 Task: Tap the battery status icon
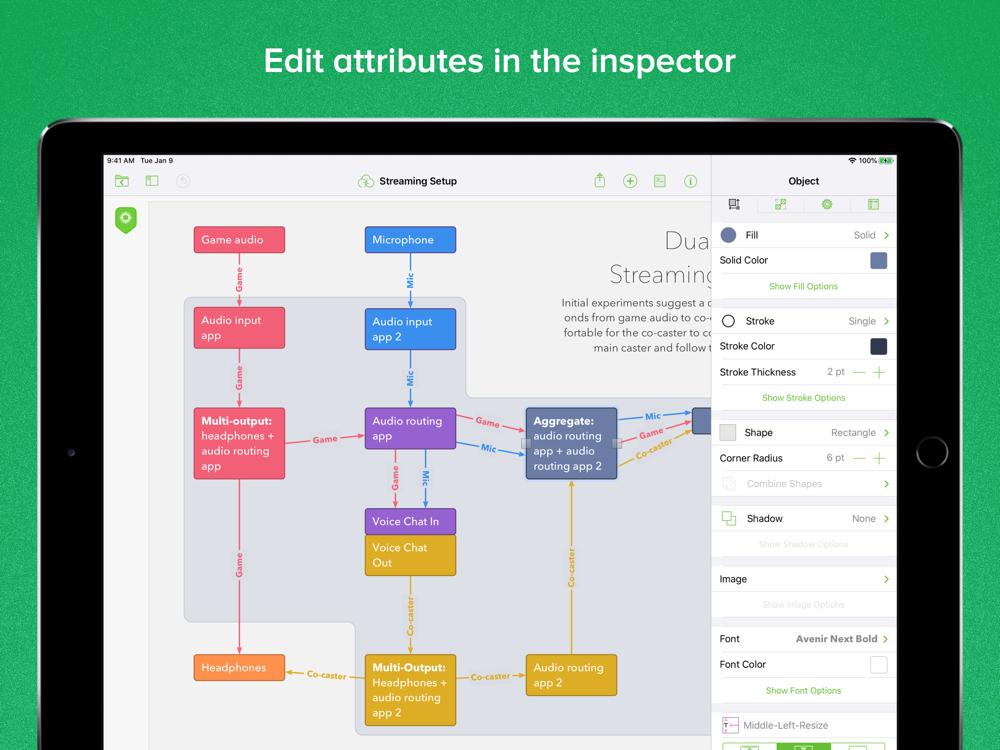886,161
